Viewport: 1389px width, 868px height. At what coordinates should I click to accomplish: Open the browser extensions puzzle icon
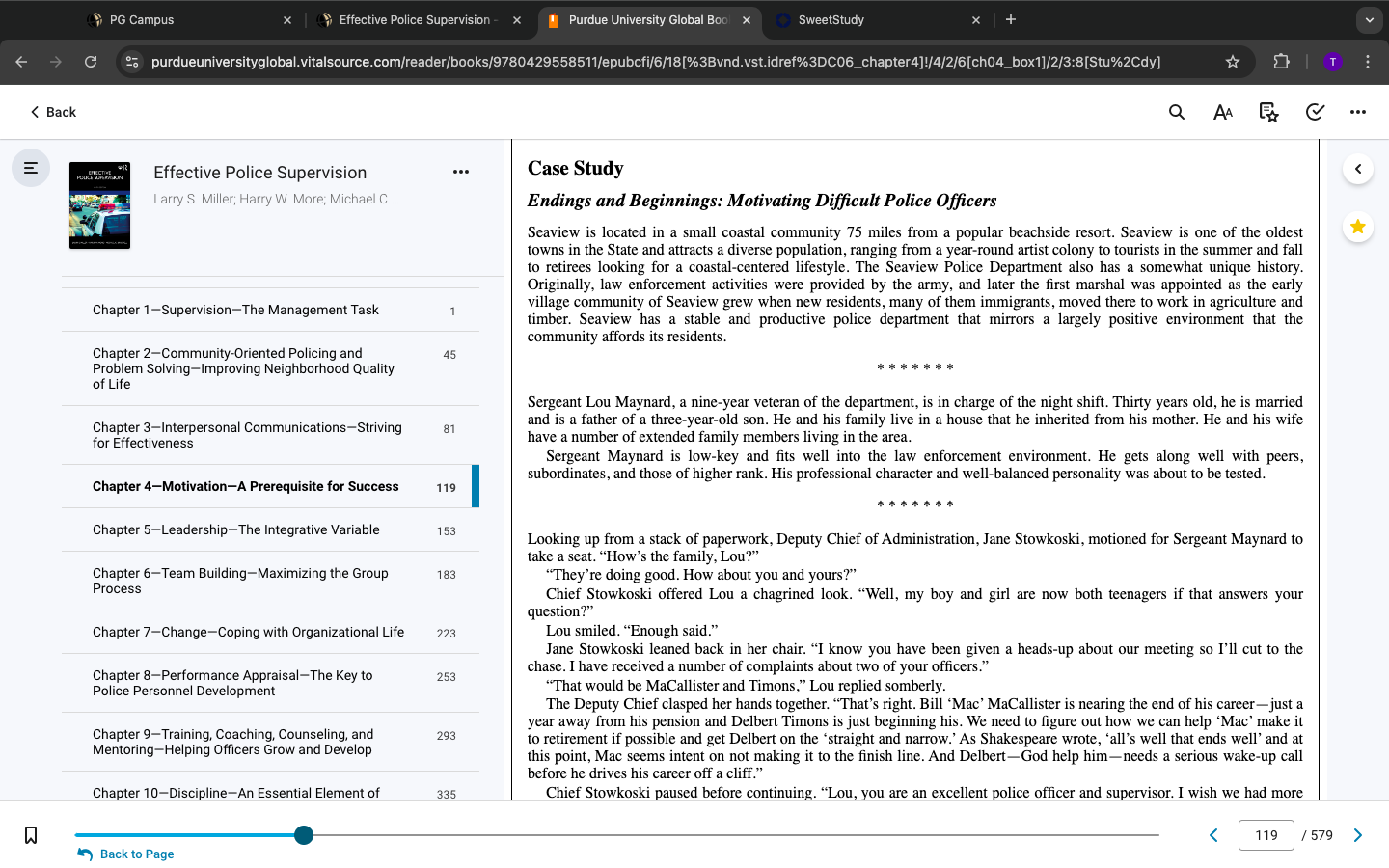coord(1281,62)
